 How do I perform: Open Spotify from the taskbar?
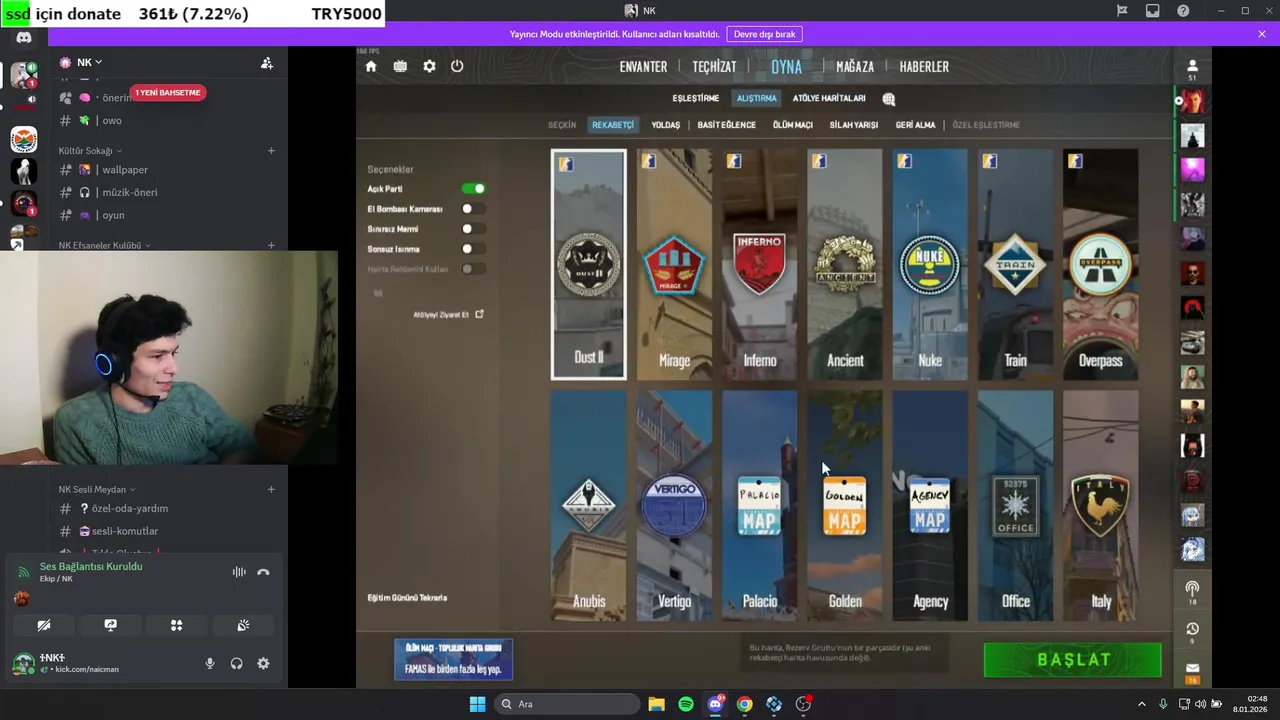[685, 704]
